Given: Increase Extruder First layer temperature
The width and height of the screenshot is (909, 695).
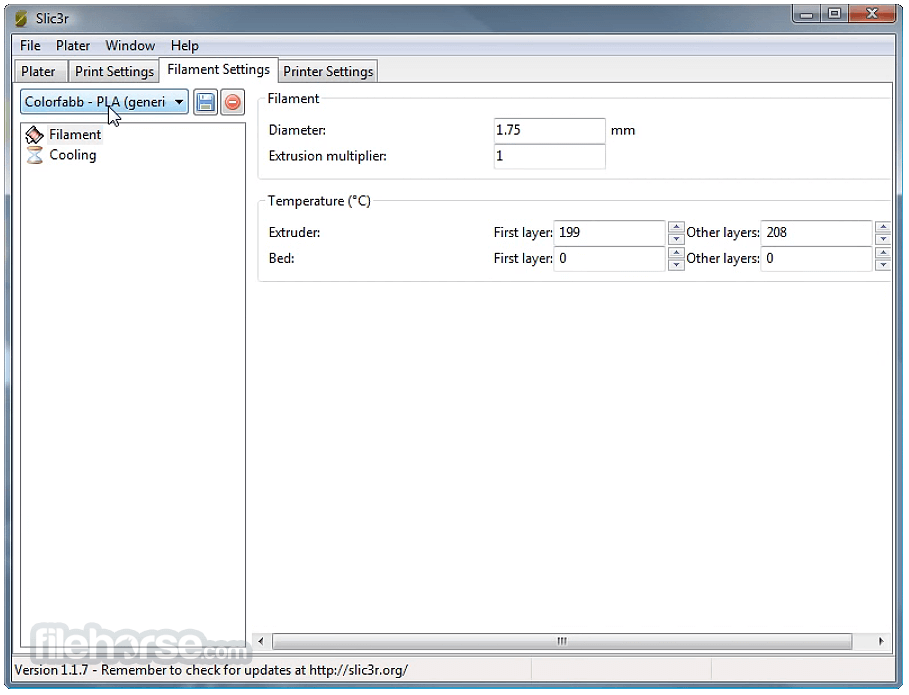Looking at the screenshot, I should click(676, 227).
